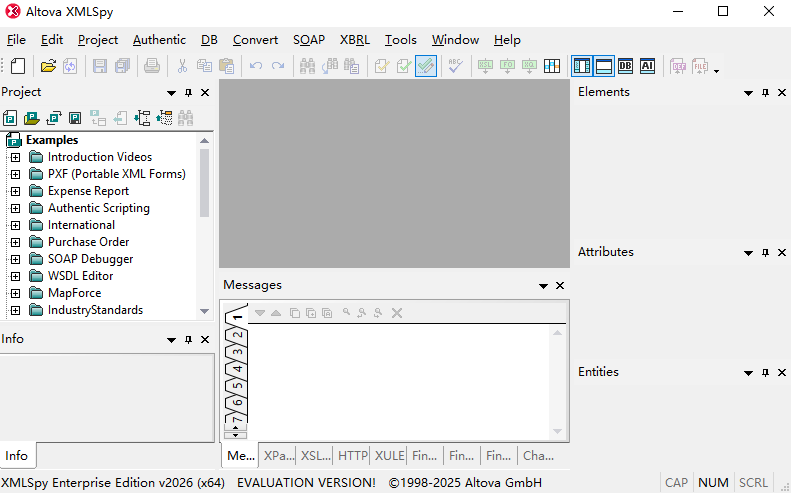Click the Open Project icon in Project panel
Screen dimensions: 791x493
32,118
